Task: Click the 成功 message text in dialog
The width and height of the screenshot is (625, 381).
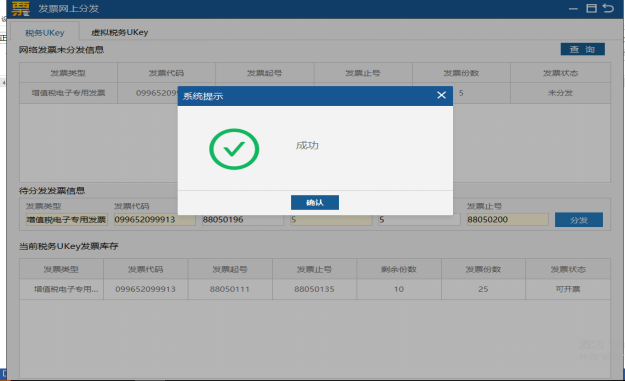Action: [307, 145]
